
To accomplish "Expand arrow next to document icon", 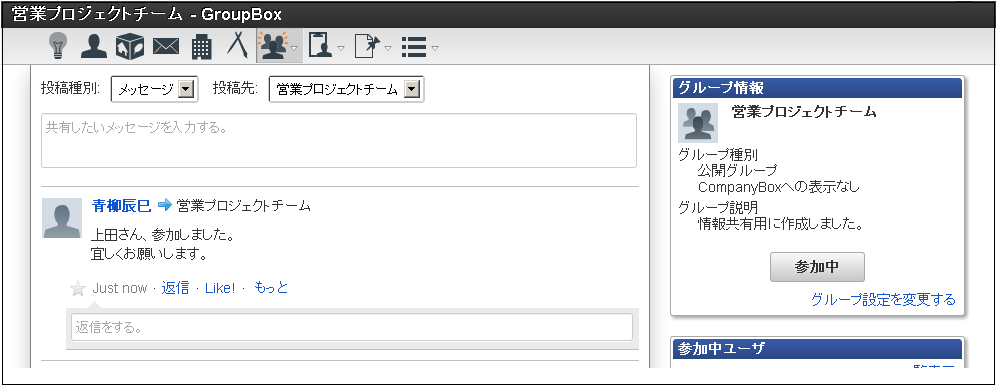I will pyautogui.click(x=388, y=48).
